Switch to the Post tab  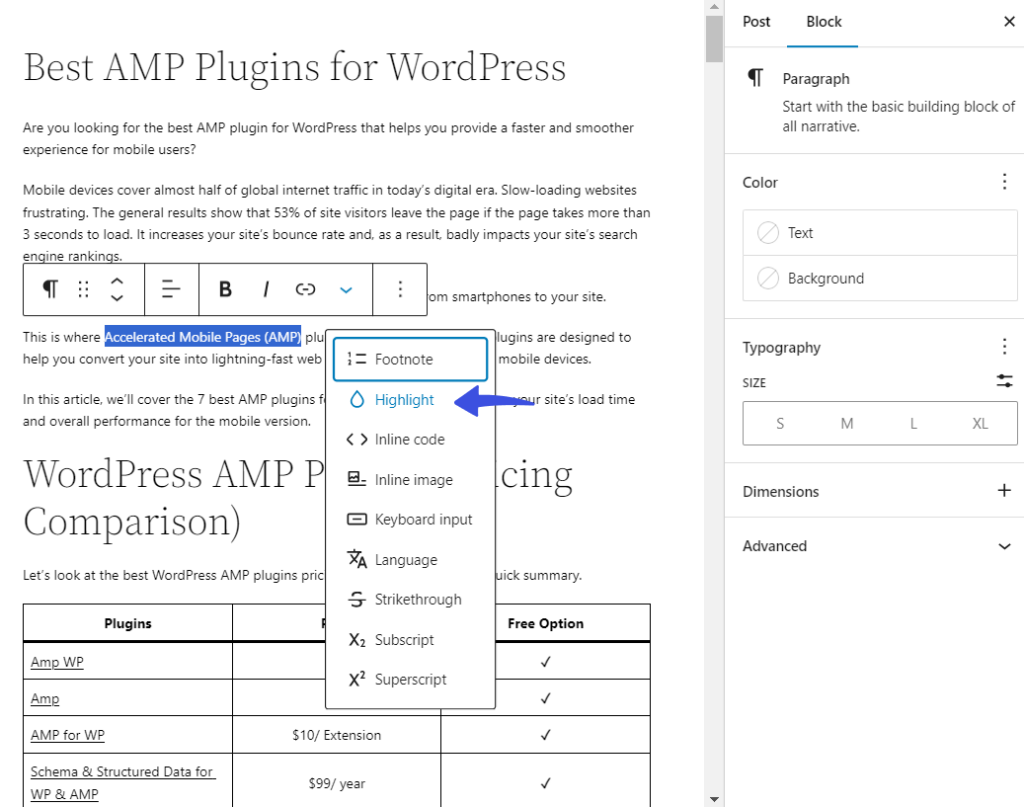pos(756,22)
